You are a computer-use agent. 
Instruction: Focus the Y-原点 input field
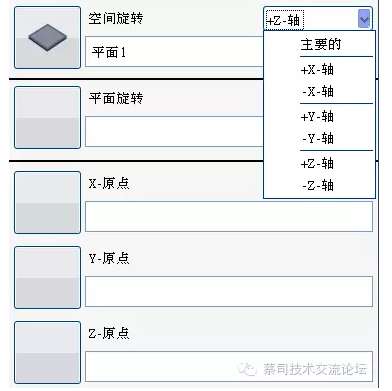point(229,291)
